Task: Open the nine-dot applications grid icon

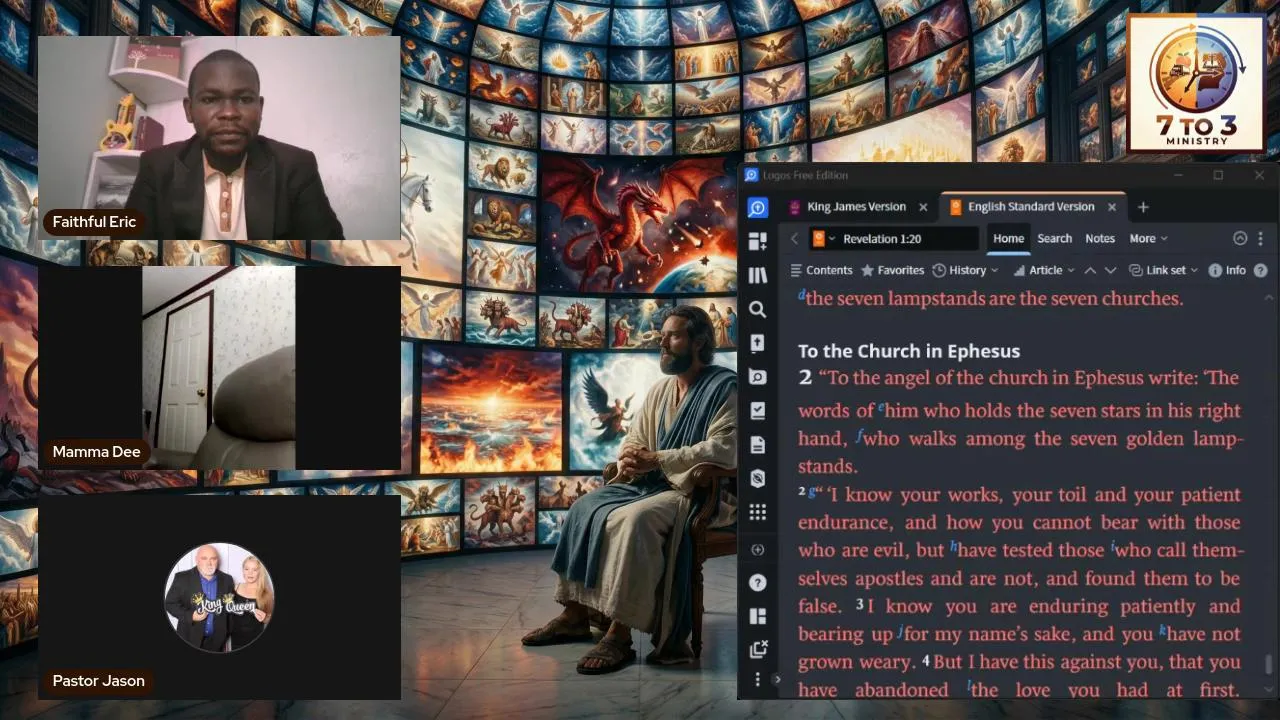Action: coord(758,512)
